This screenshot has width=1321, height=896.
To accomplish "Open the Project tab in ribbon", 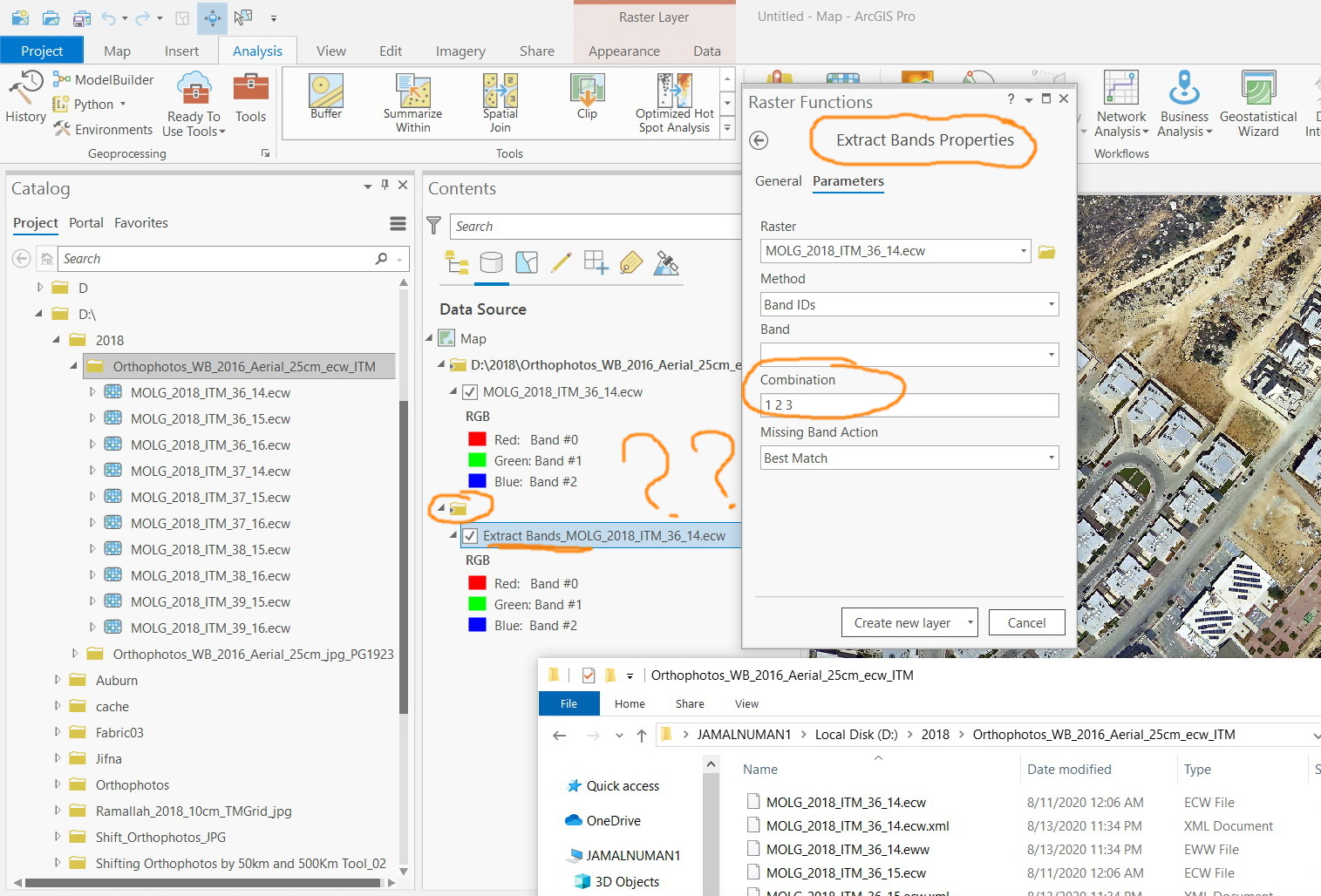I will point(42,51).
